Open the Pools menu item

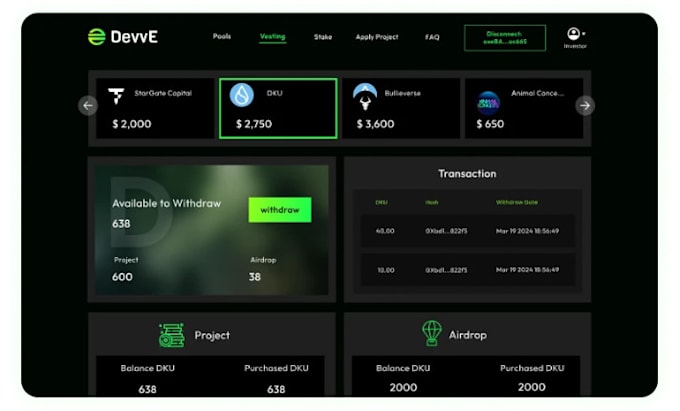click(222, 36)
